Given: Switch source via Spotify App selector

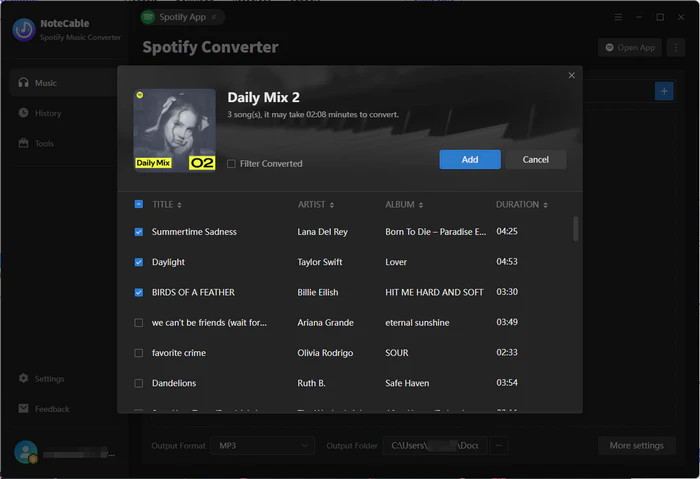Looking at the screenshot, I should click(x=182, y=17).
